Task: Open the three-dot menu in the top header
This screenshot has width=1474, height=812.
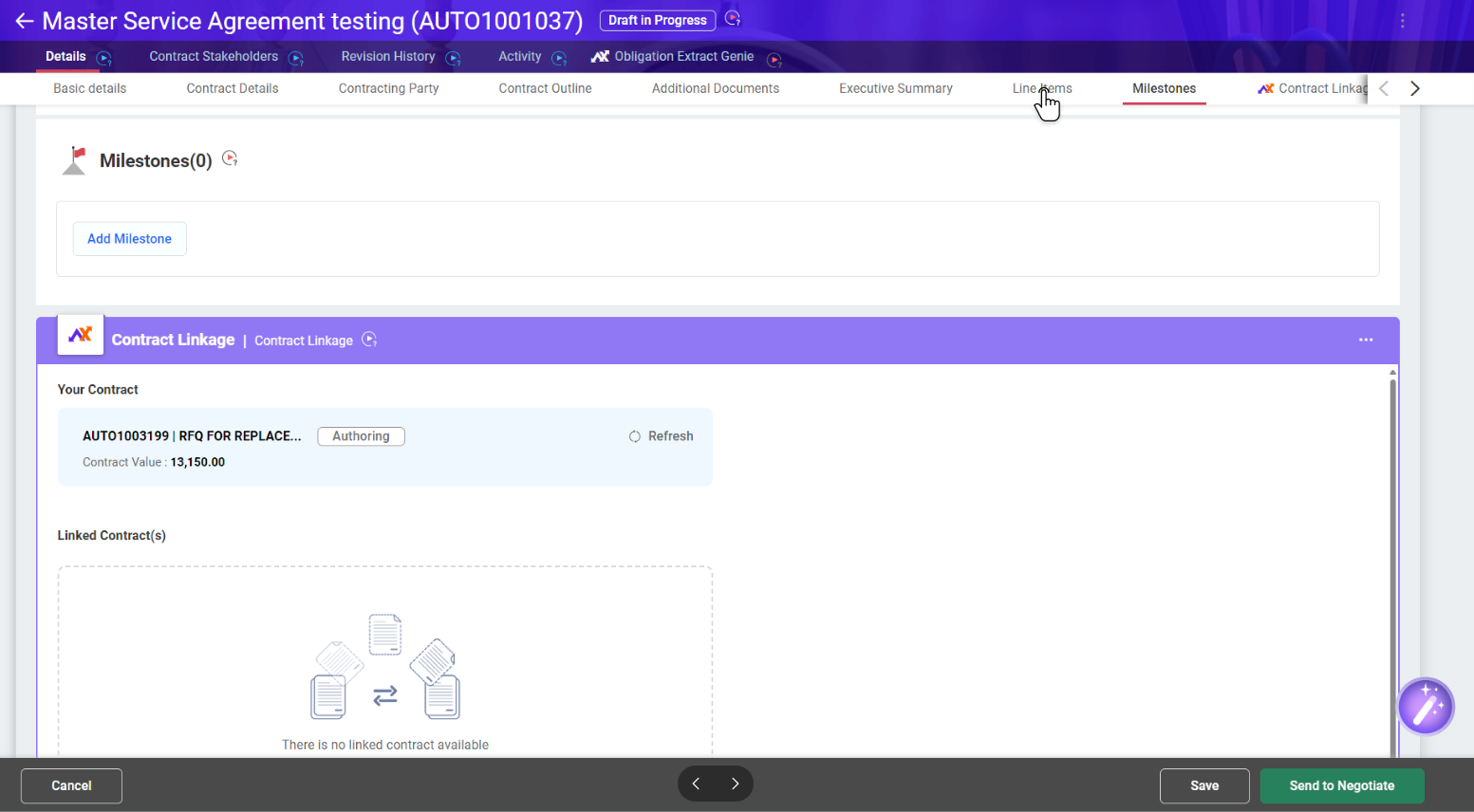Action: coord(1402,21)
